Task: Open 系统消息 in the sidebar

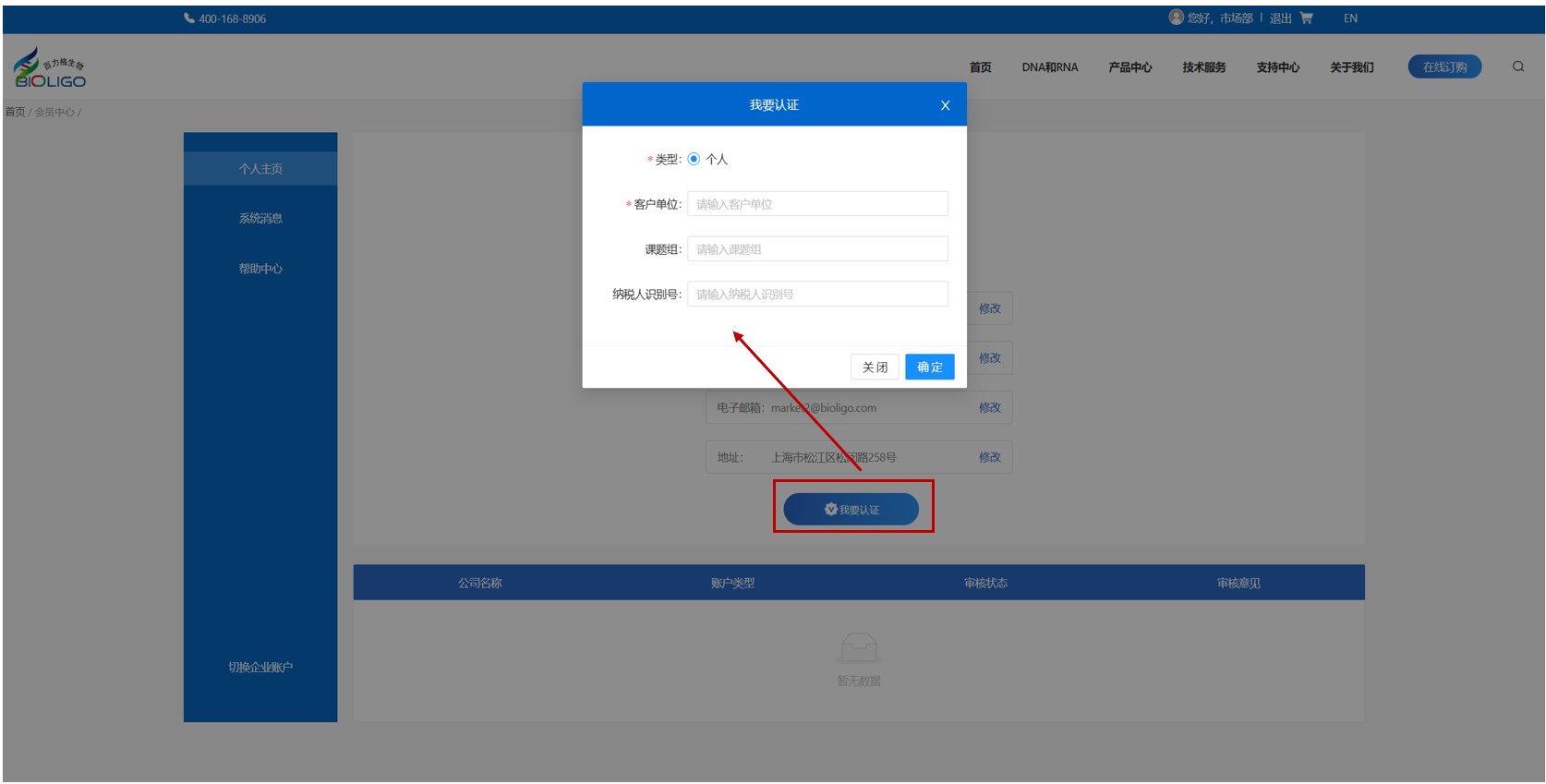Action: tap(260, 219)
